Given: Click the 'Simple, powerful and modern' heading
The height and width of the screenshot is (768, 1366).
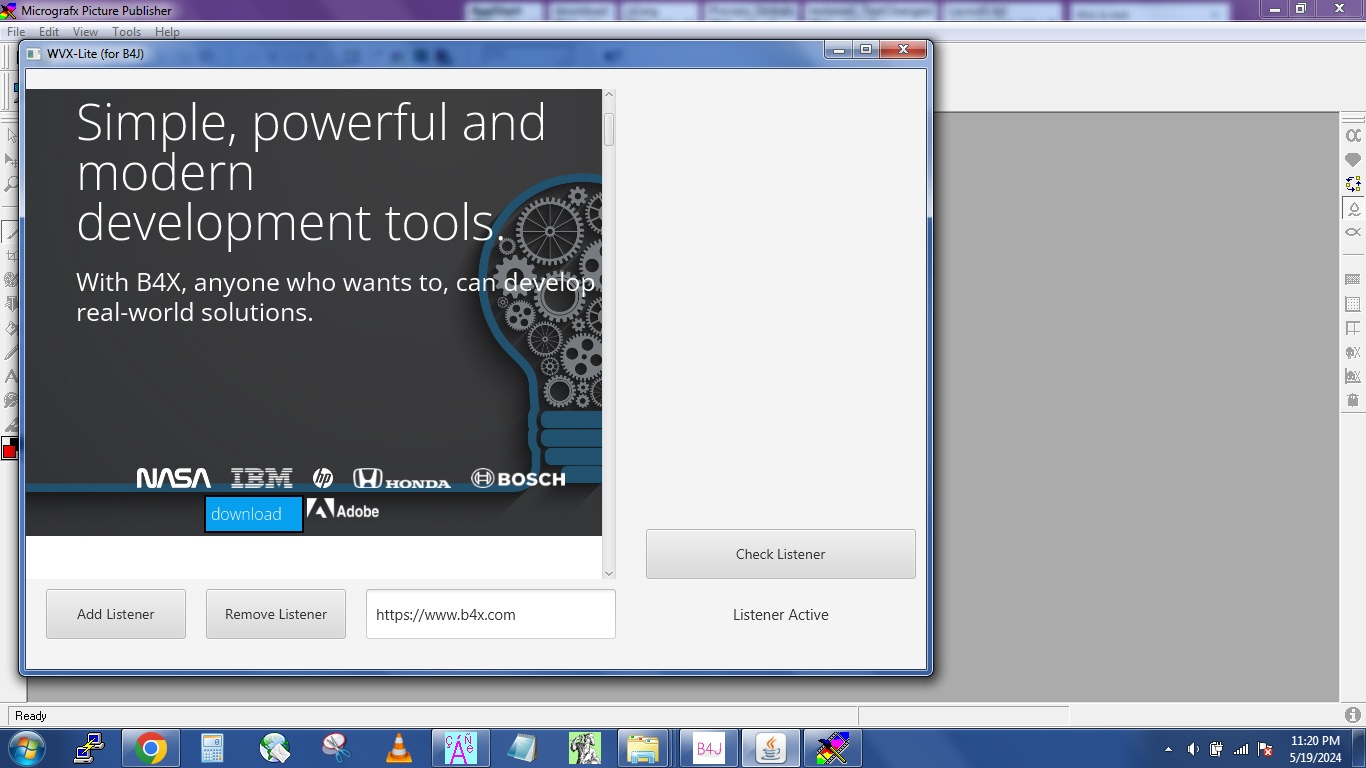Looking at the screenshot, I should click(x=311, y=172).
